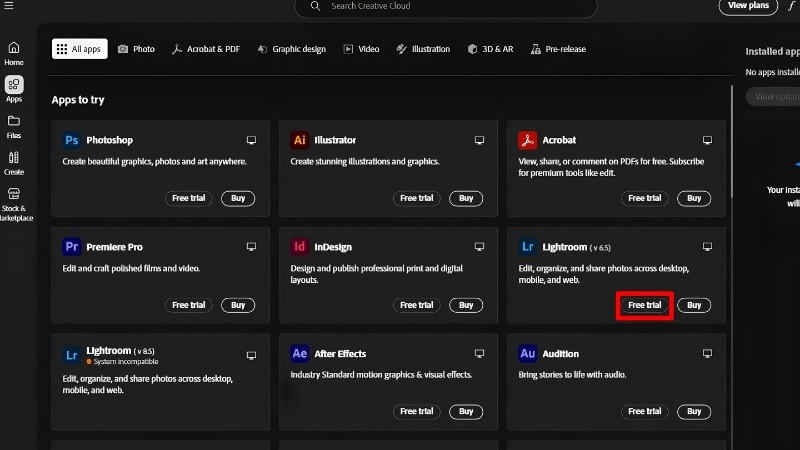Click the search magnifier icon
Screen dimensions: 800x450
(x=315, y=6)
